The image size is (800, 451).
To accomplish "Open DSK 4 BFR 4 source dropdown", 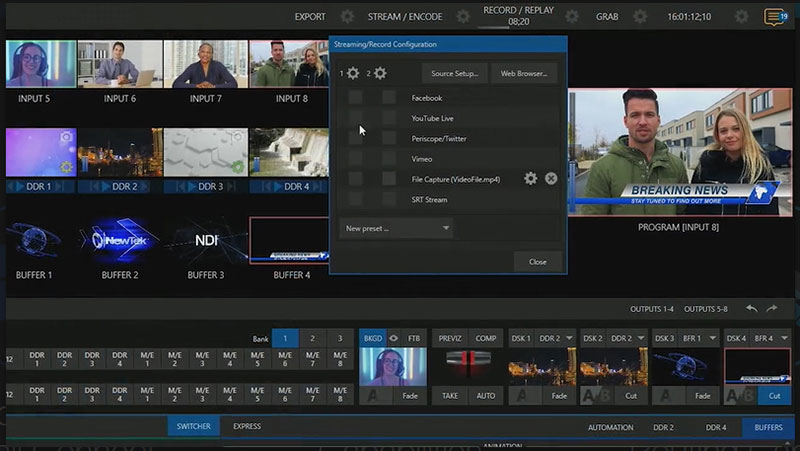I will pyautogui.click(x=783, y=338).
